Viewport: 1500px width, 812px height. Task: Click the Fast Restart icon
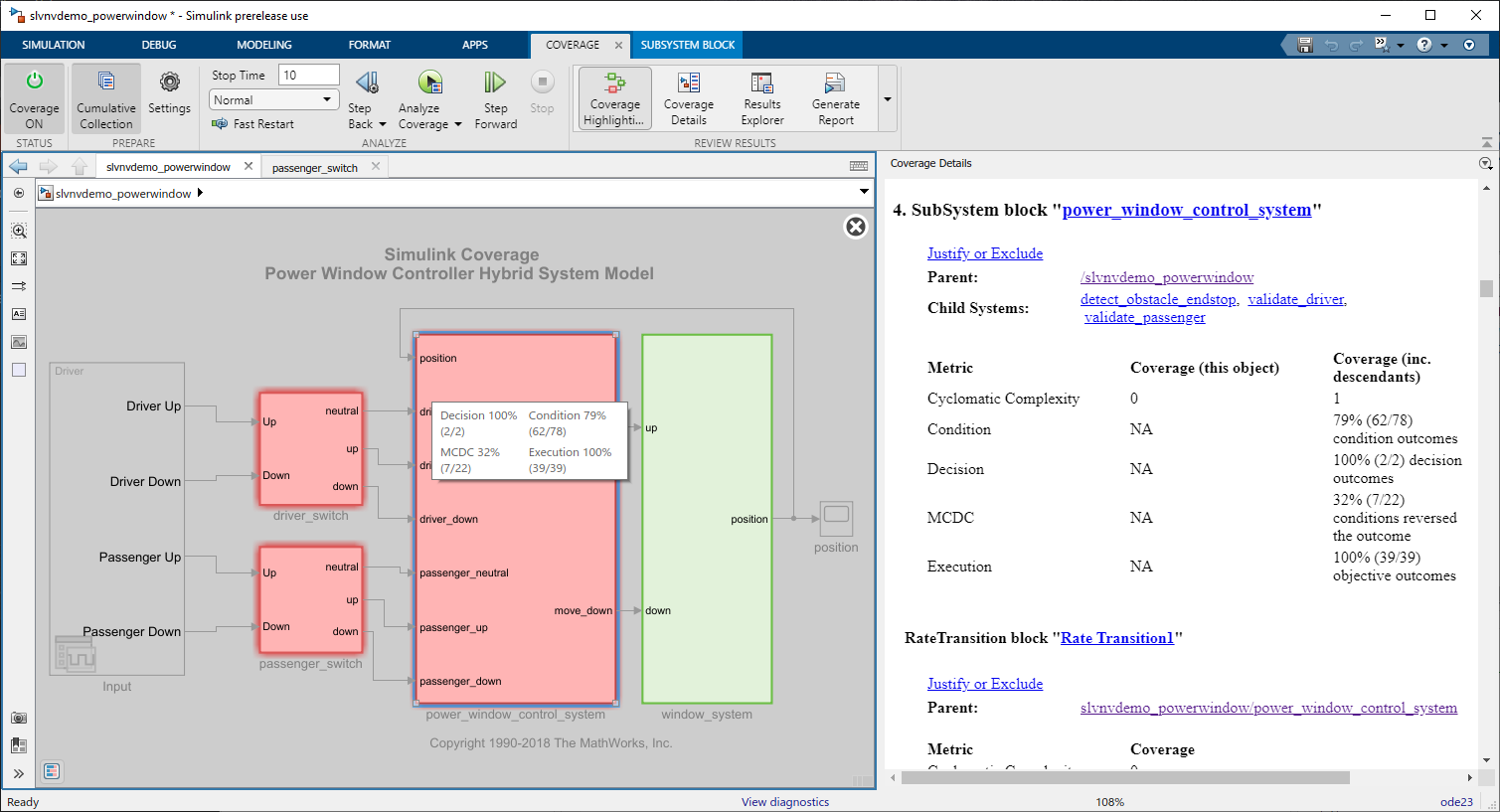[221, 124]
